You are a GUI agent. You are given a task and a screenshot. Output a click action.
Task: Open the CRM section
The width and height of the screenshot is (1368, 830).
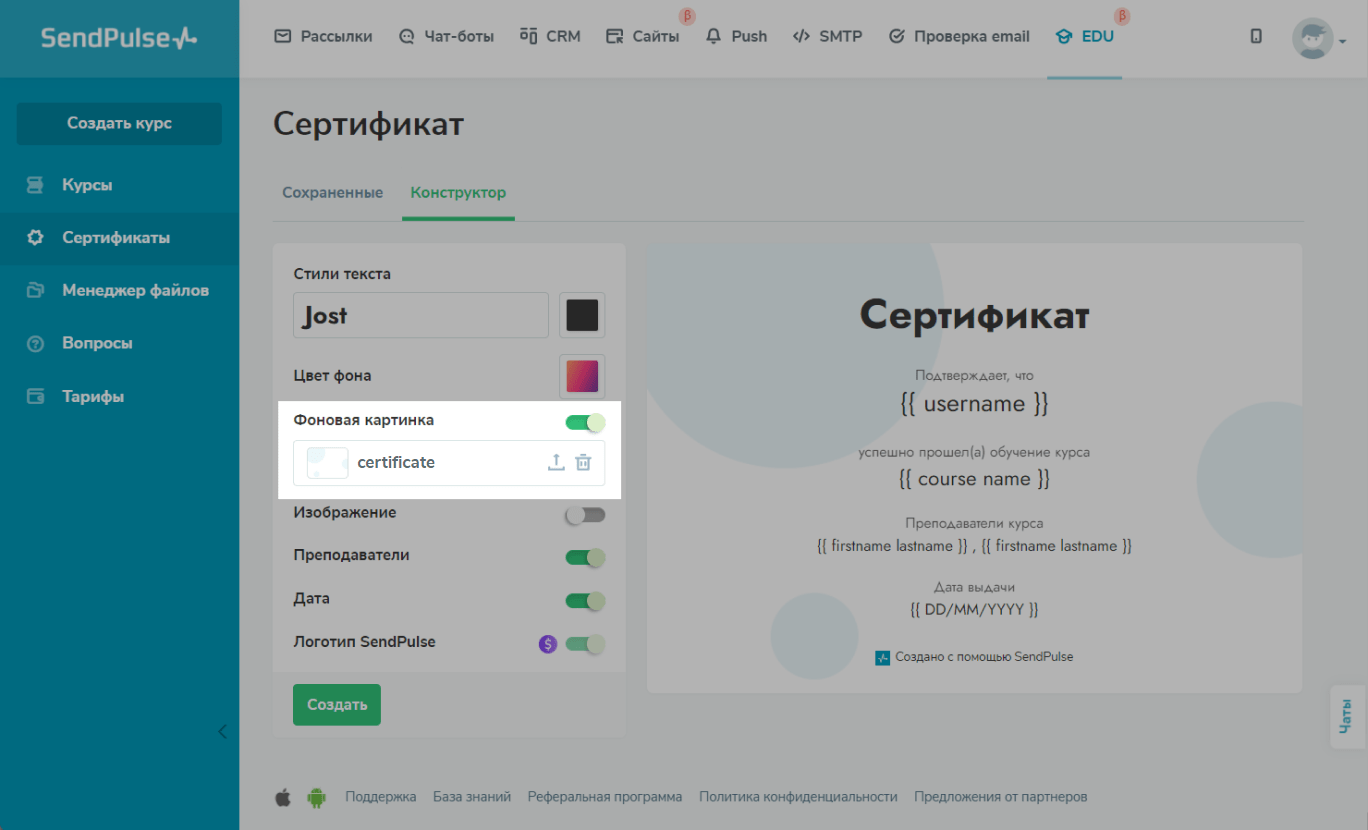(x=550, y=37)
